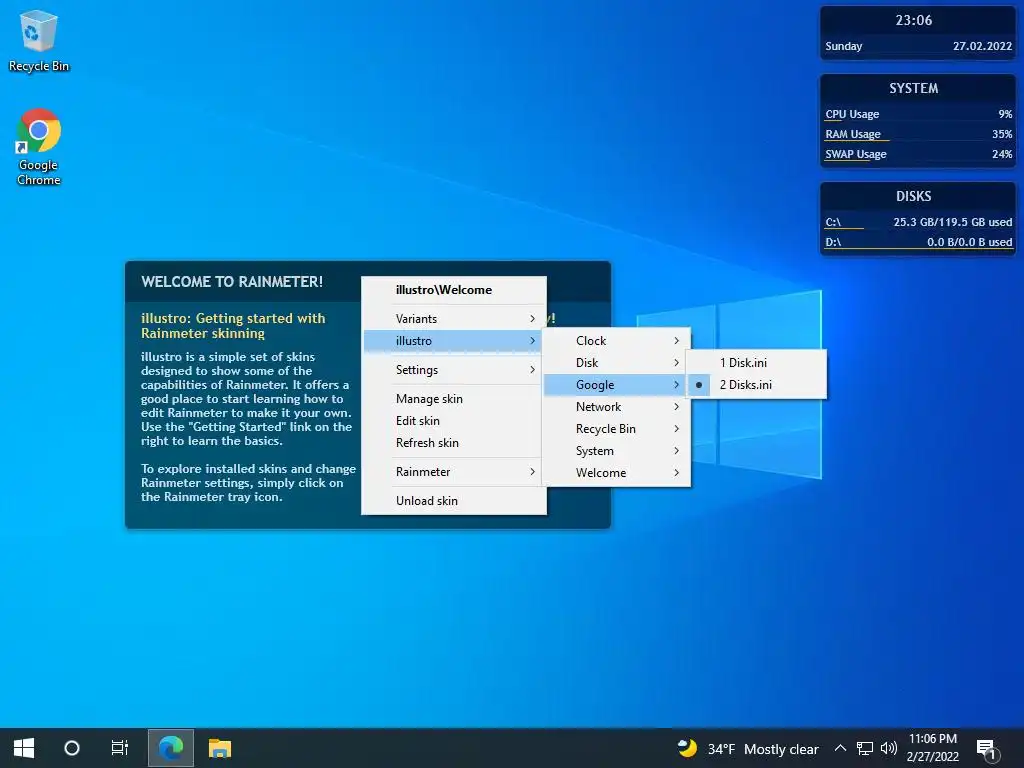The width and height of the screenshot is (1024, 768).
Task: Click the 23:06 clock skin time
Action: point(914,20)
